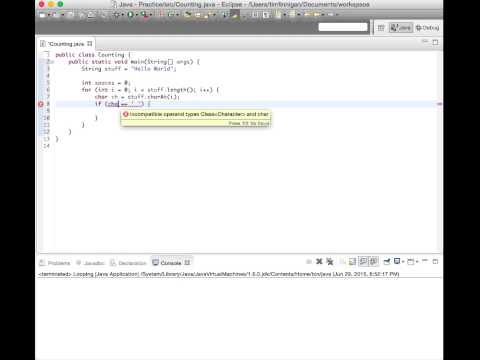Screen dimensions: 480x360
Task: Open the Display Selected Console dropdown
Action: pyautogui.click(x=403, y=262)
